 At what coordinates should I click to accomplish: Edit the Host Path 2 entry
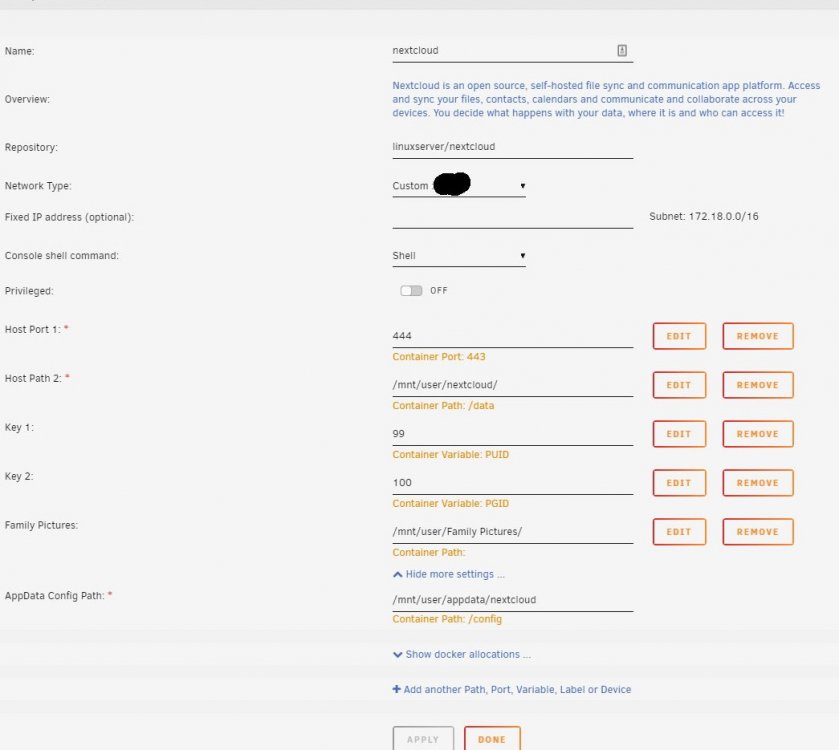[679, 385]
